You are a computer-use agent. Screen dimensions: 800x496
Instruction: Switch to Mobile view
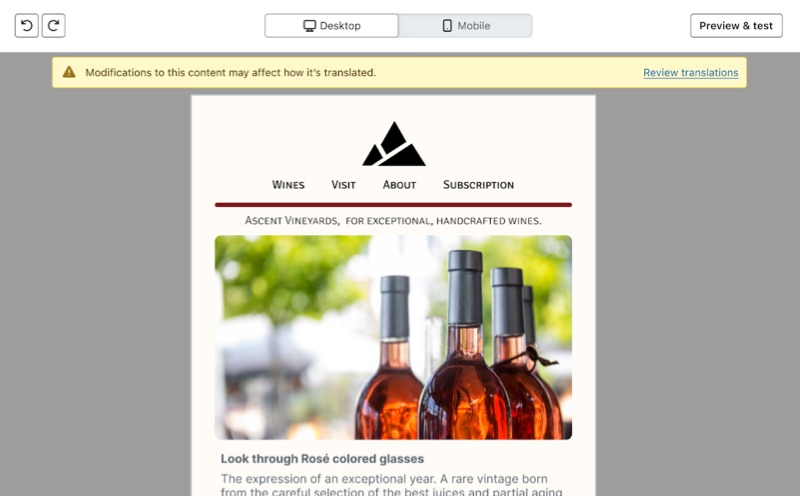click(x=465, y=26)
